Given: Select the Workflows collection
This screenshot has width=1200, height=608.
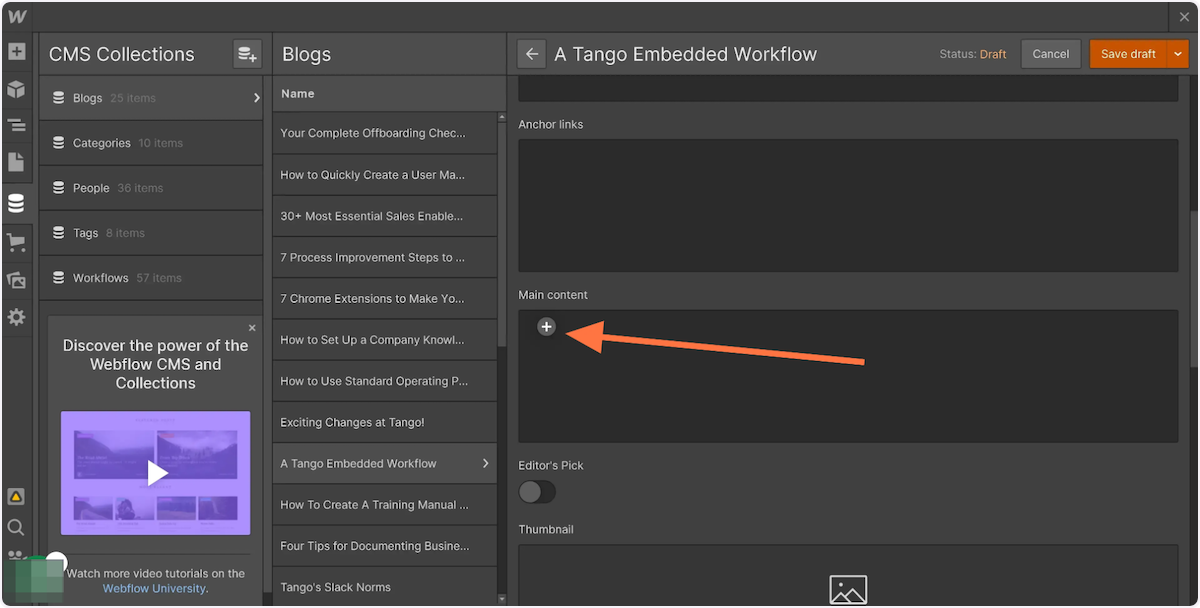Looking at the screenshot, I should [x=151, y=278].
